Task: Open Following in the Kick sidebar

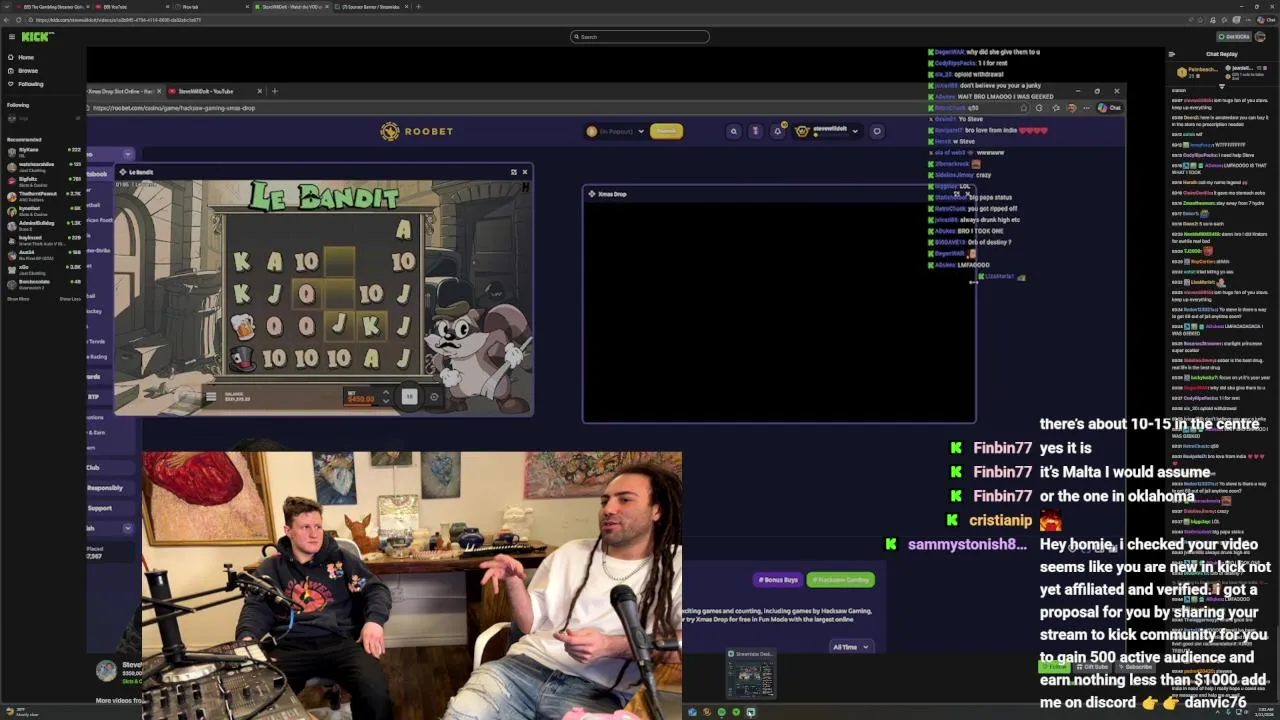Action: point(31,84)
